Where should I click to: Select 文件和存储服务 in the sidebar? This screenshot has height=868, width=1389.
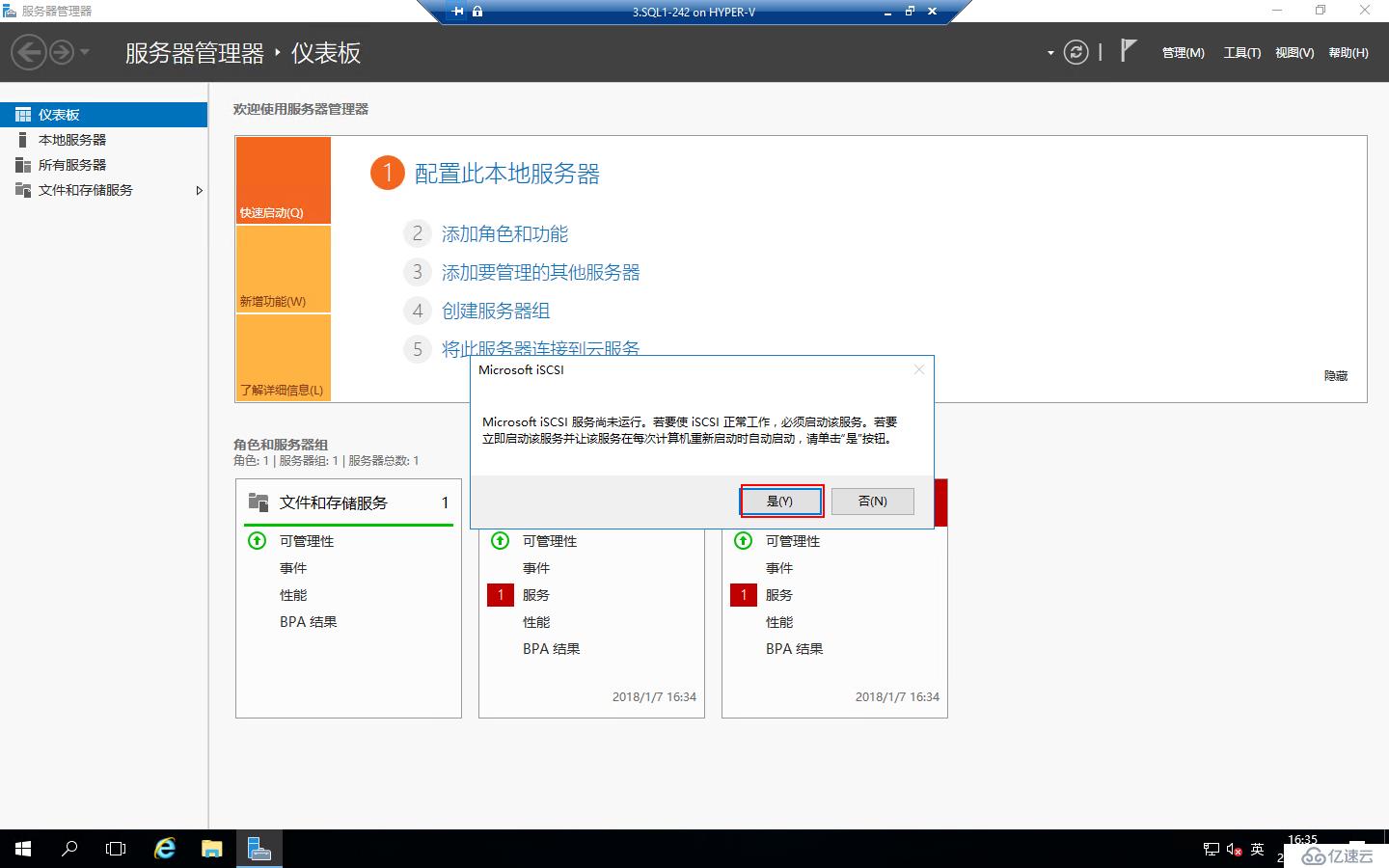pyautogui.click(x=103, y=190)
